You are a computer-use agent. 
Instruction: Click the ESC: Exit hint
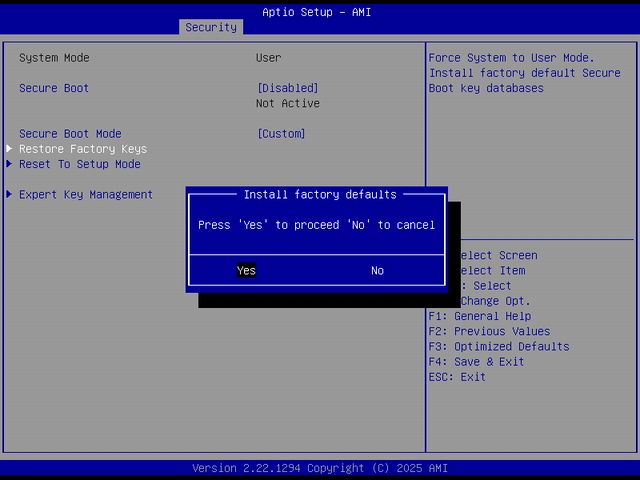click(x=457, y=377)
